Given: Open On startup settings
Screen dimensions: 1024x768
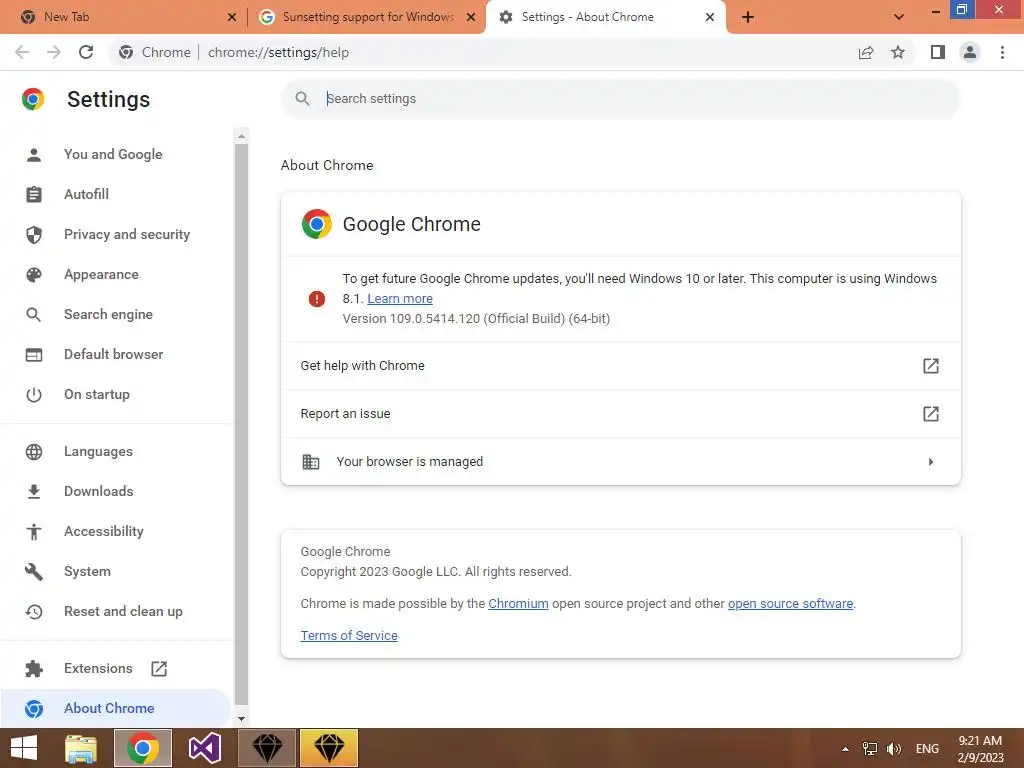Looking at the screenshot, I should 97,394.
